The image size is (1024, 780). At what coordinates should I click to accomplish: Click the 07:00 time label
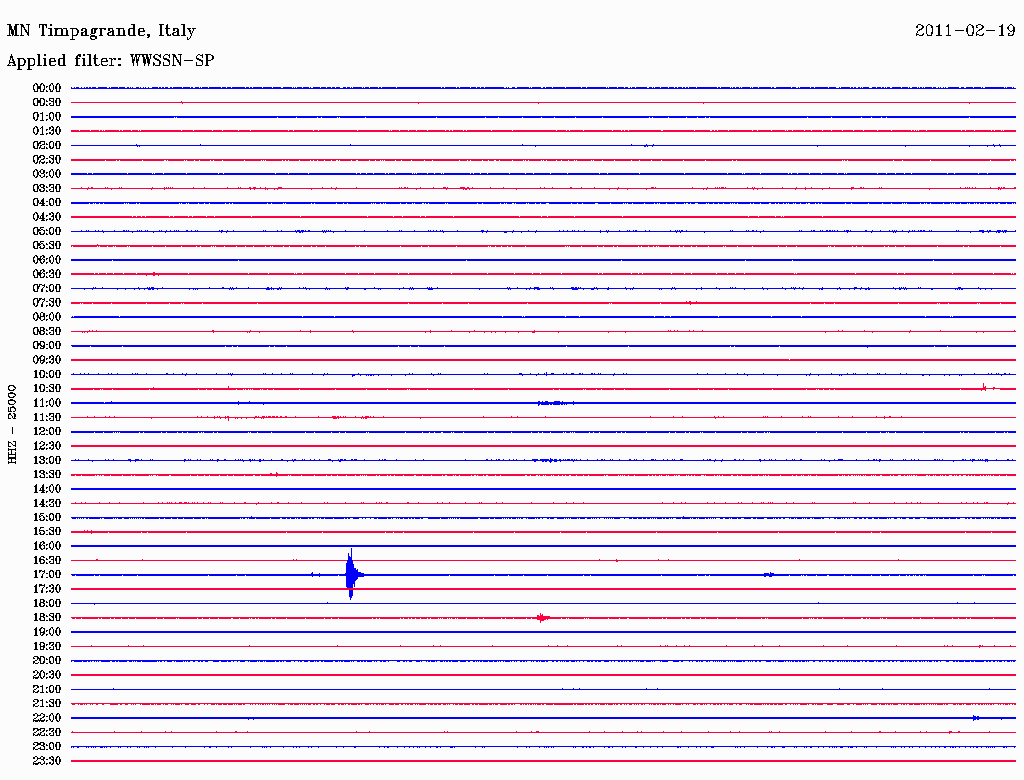[x=47, y=288]
